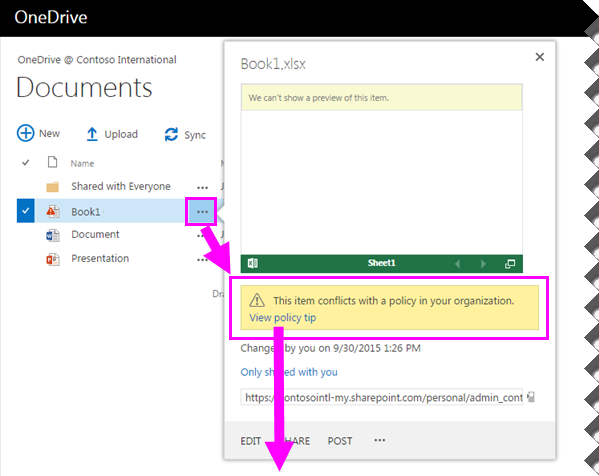599x476 pixels.
Task: Open more actions ellipsis in callout footer
Action: tap(379, 440)
